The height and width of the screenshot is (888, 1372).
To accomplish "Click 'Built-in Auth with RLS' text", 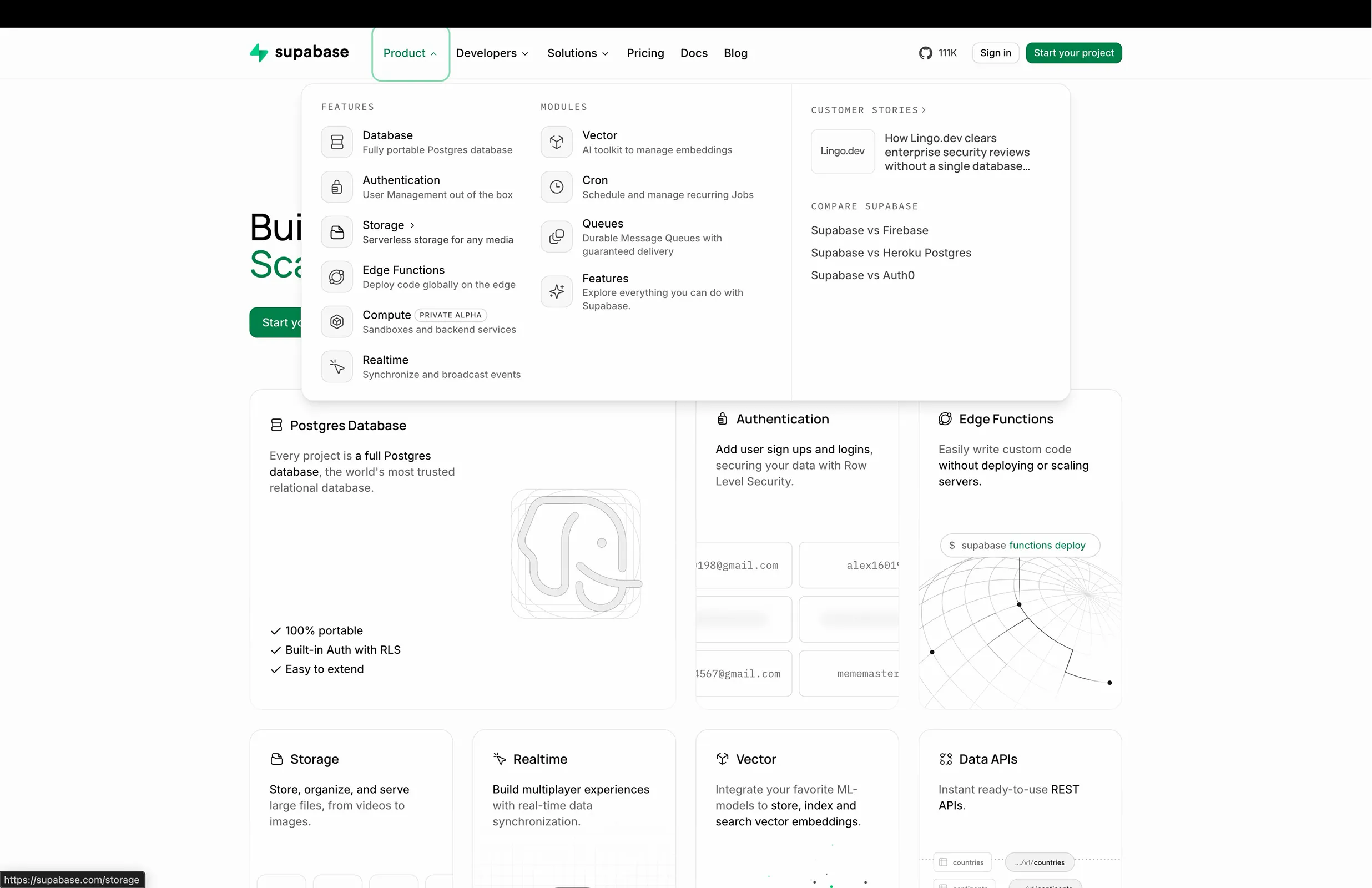I will 342,650.
